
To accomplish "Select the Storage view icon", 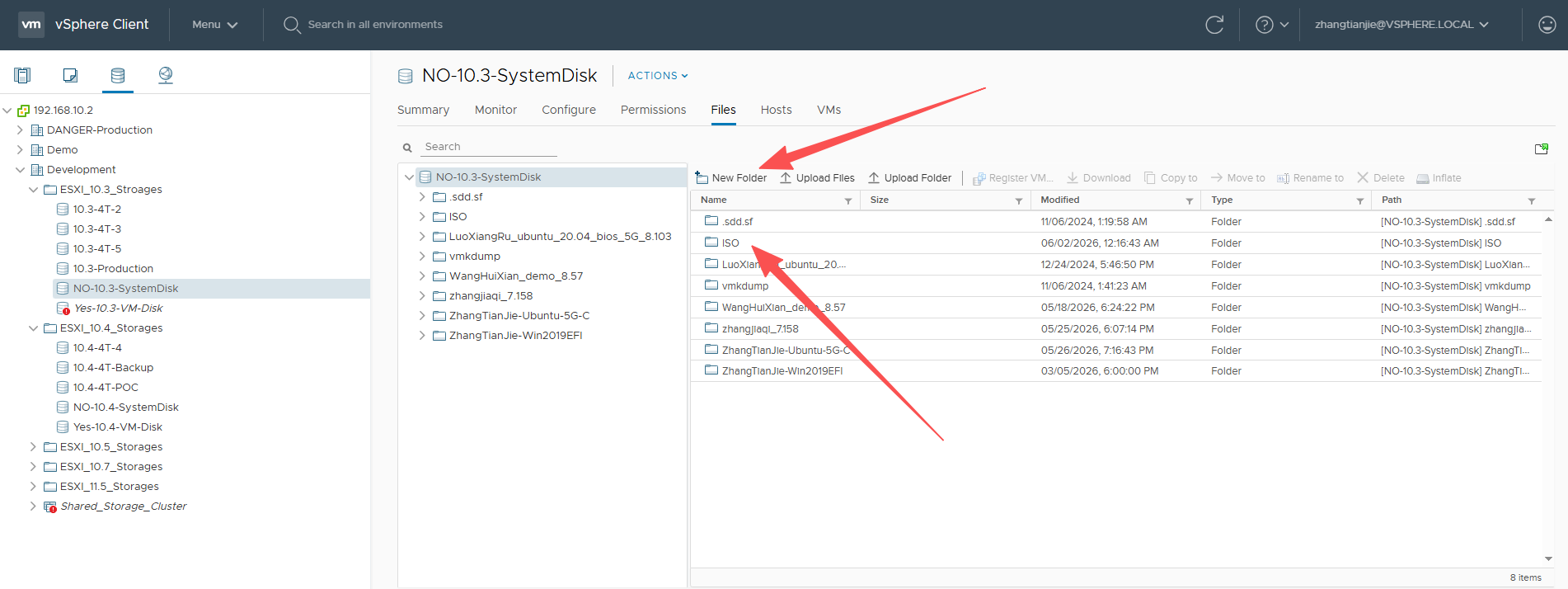I will click(118, 75).
